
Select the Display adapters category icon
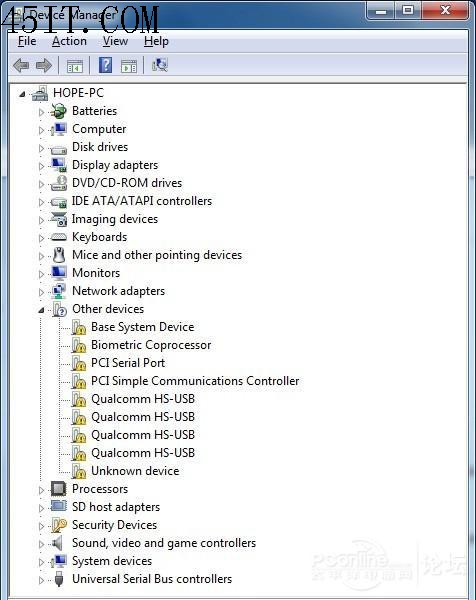click(x=59, y=165)
